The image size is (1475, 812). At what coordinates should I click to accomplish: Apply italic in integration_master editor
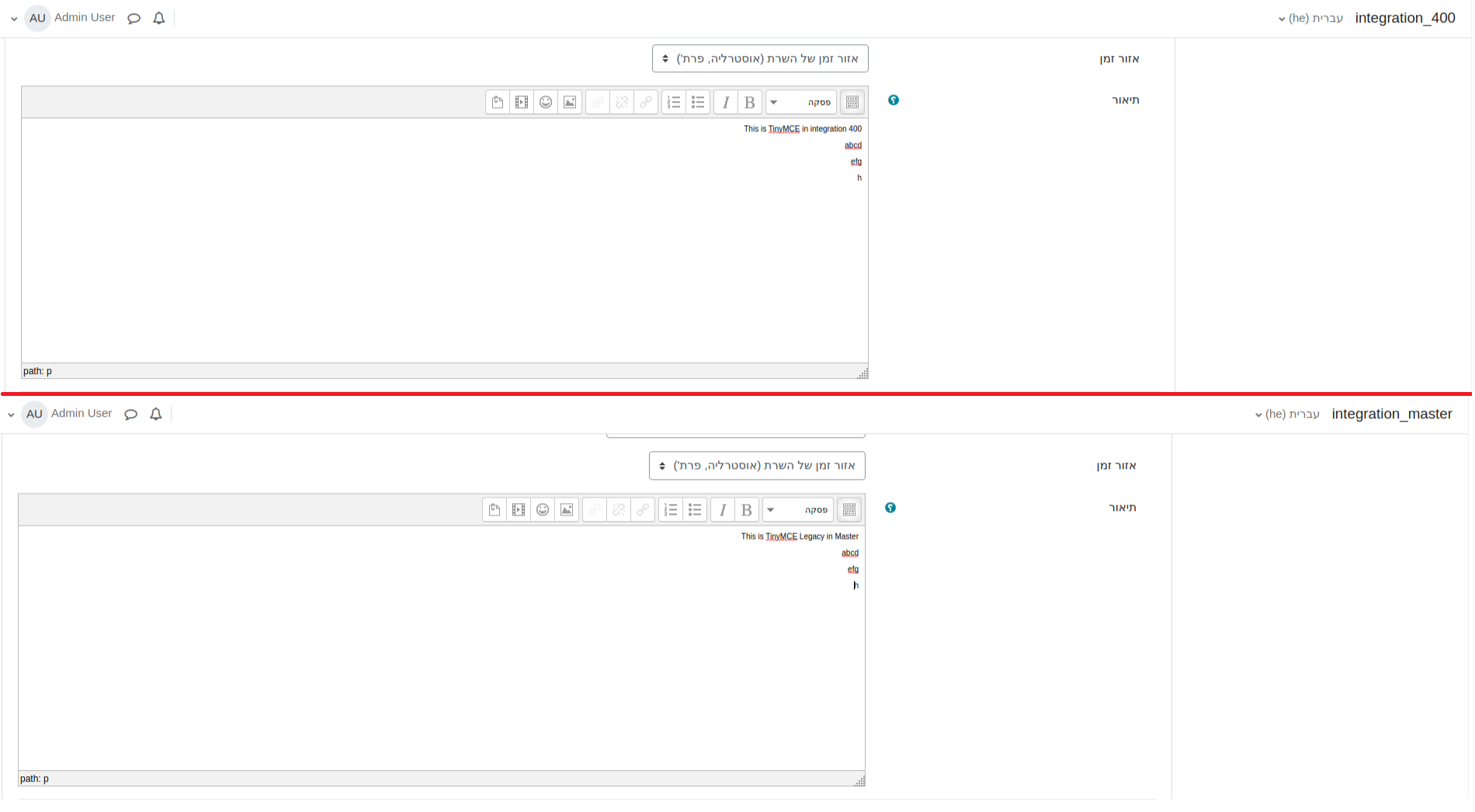click(723, 510)
